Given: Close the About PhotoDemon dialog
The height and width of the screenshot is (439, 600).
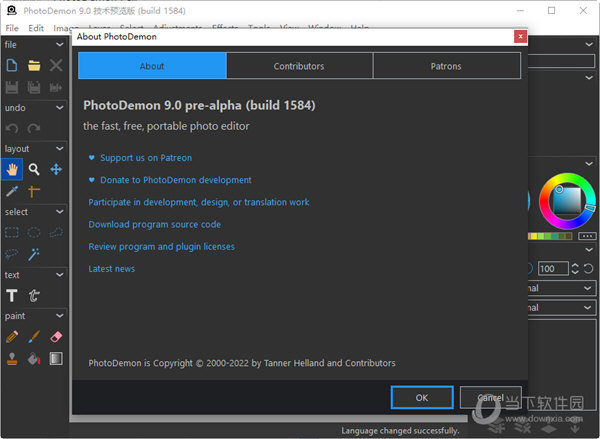Looking at the screenshot, I should (520, 37).
